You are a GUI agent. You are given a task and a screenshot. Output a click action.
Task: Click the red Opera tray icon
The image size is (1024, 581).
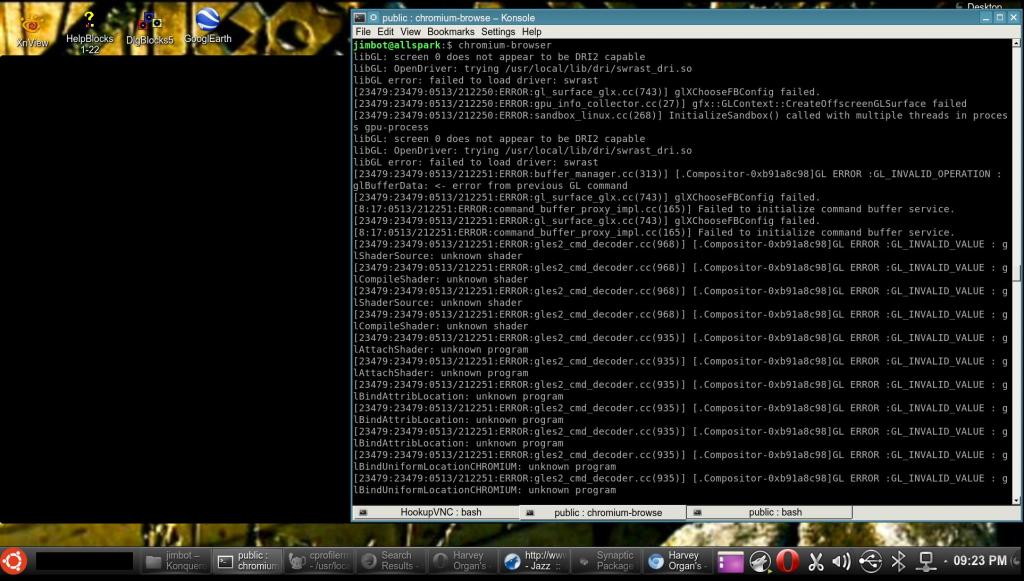(787, 562)
